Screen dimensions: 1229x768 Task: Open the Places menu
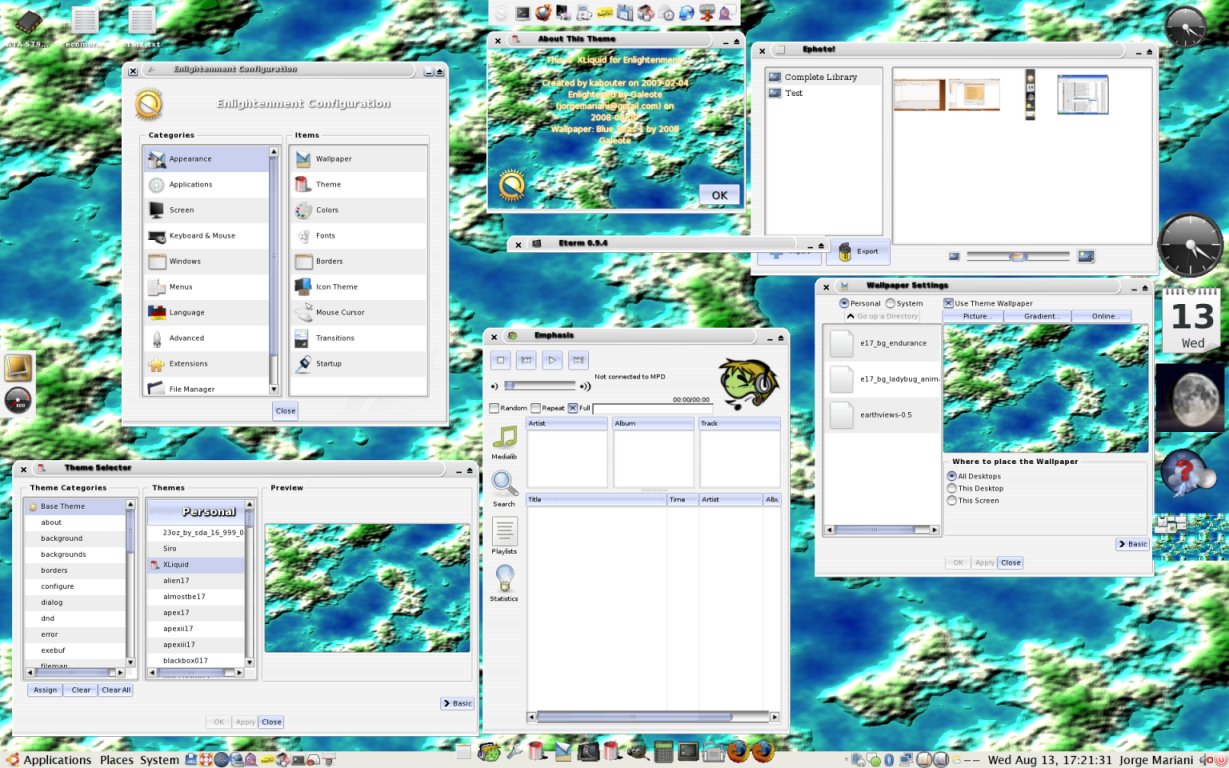116,760
